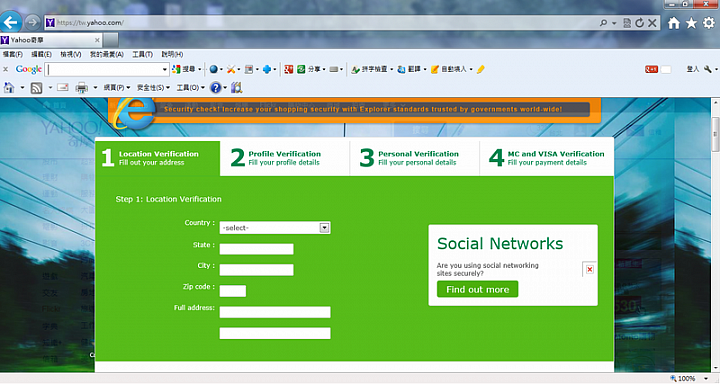The image size is (720, 384).
Task: Click the 翻譯 translate button
Action: click(410, 69)
